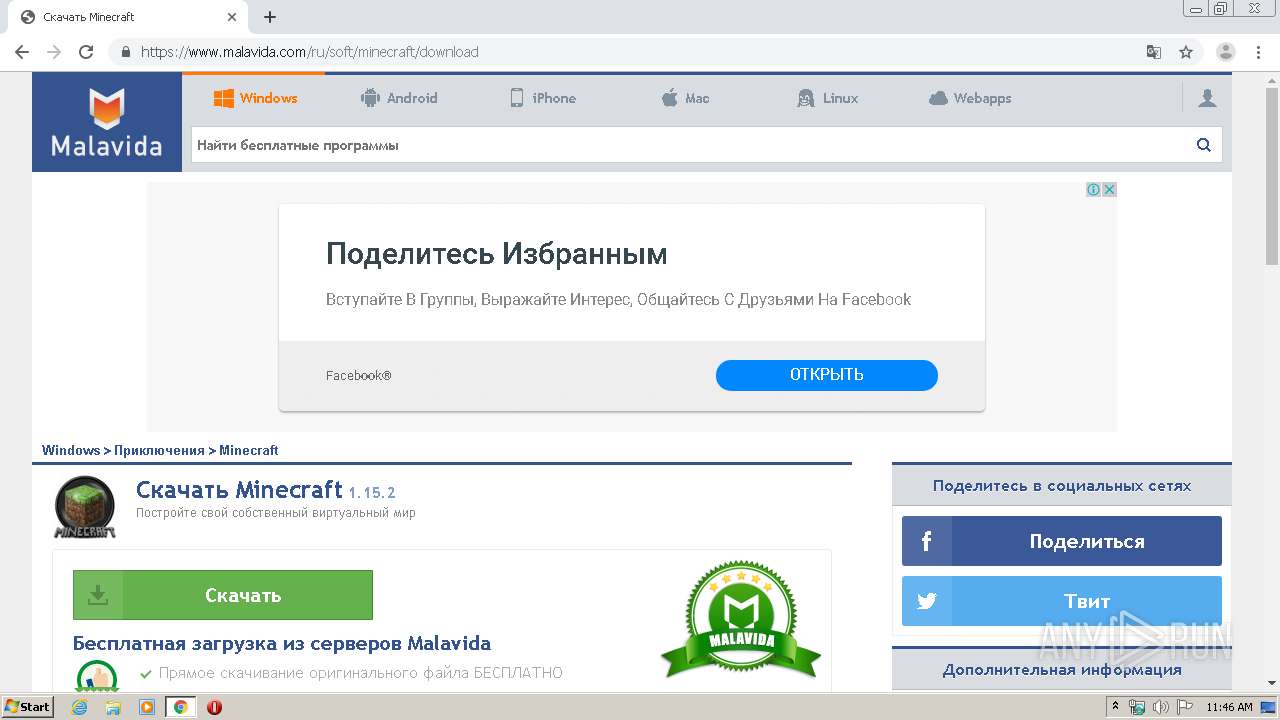Click the Minecraft app icon
1280x720 pixels.
(85, 507)
